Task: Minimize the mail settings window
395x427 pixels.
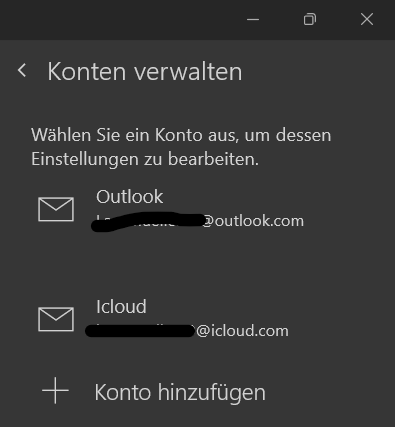Action: (253, 19)
